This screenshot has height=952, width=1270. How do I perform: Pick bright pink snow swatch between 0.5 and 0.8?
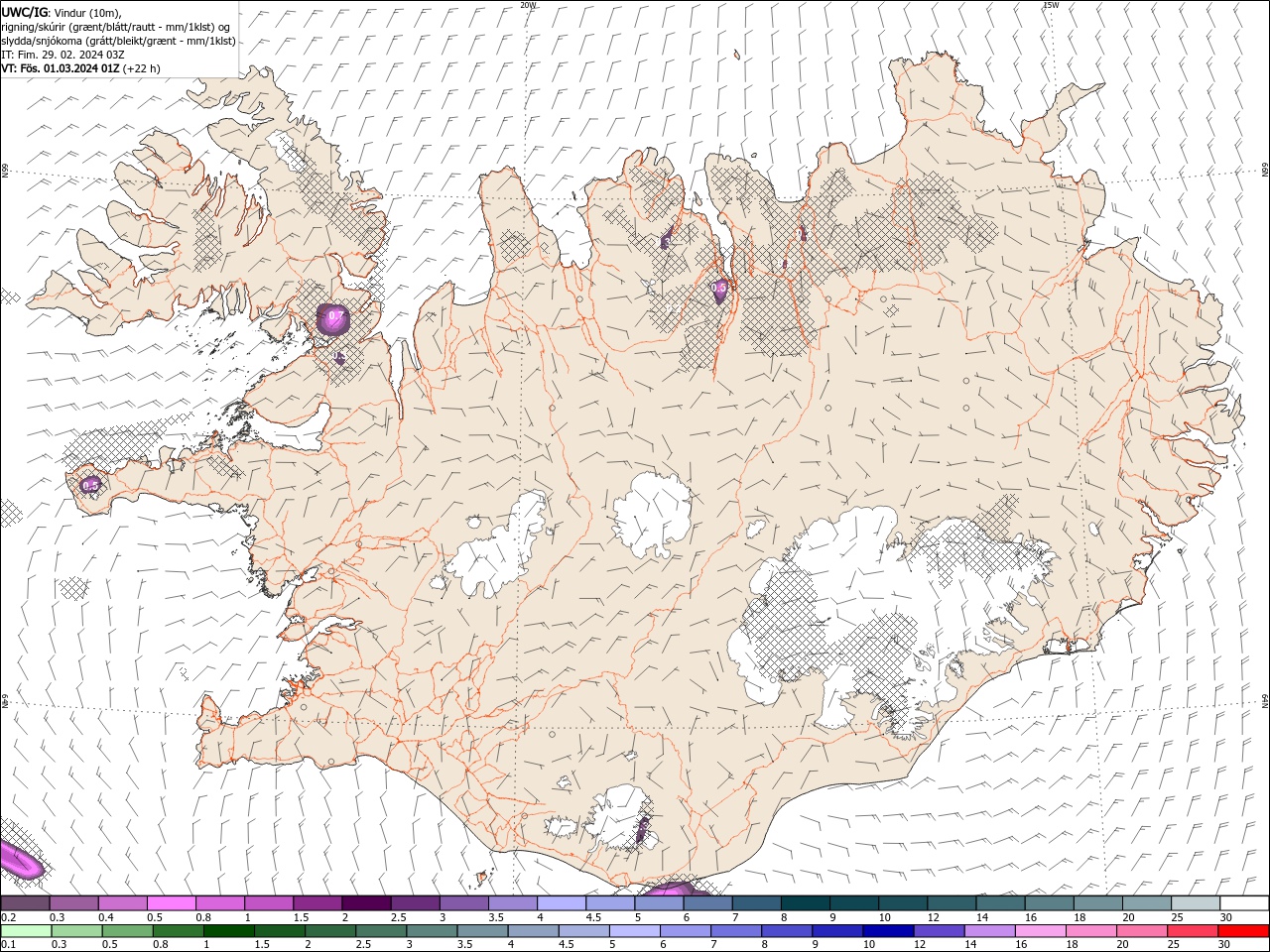click(x=171, y=902)
